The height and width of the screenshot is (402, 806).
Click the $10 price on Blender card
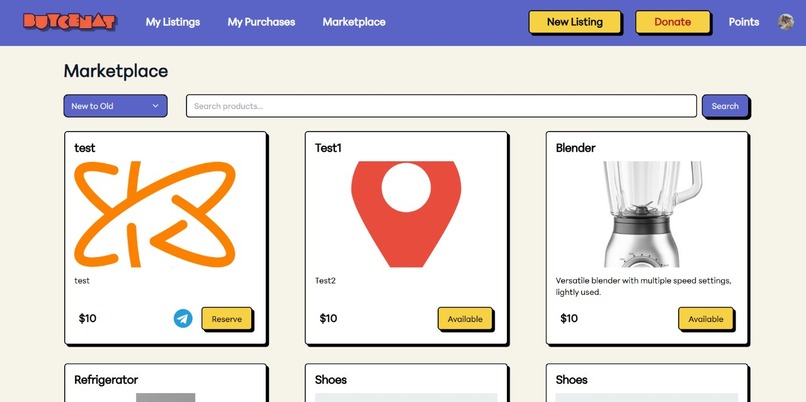569,319
